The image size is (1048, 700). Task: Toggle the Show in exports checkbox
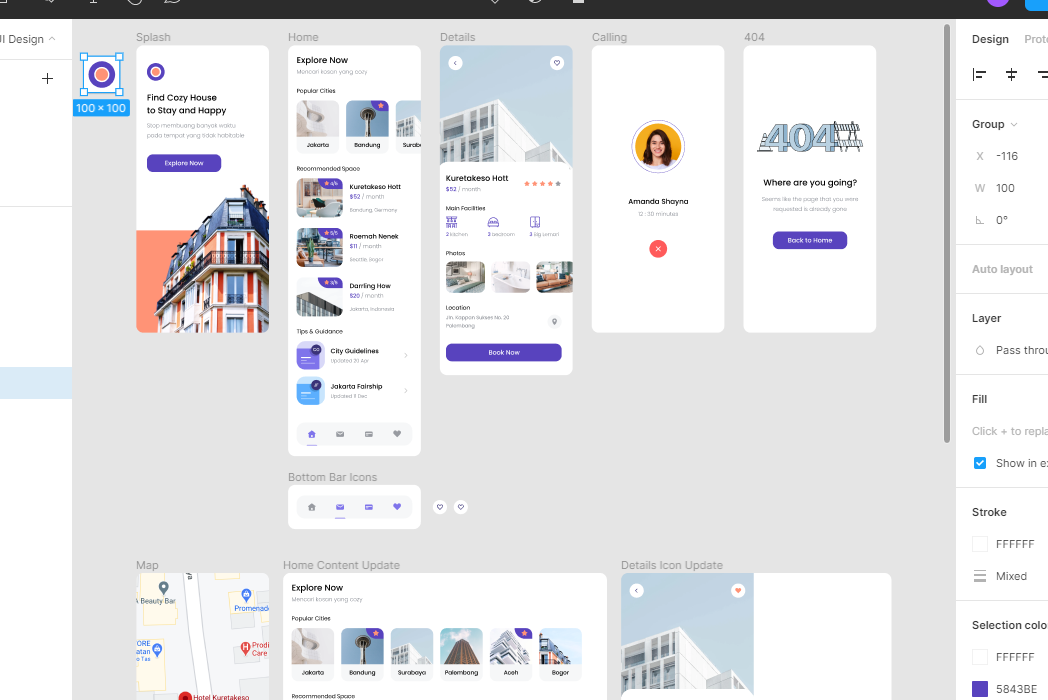point(980,463)
